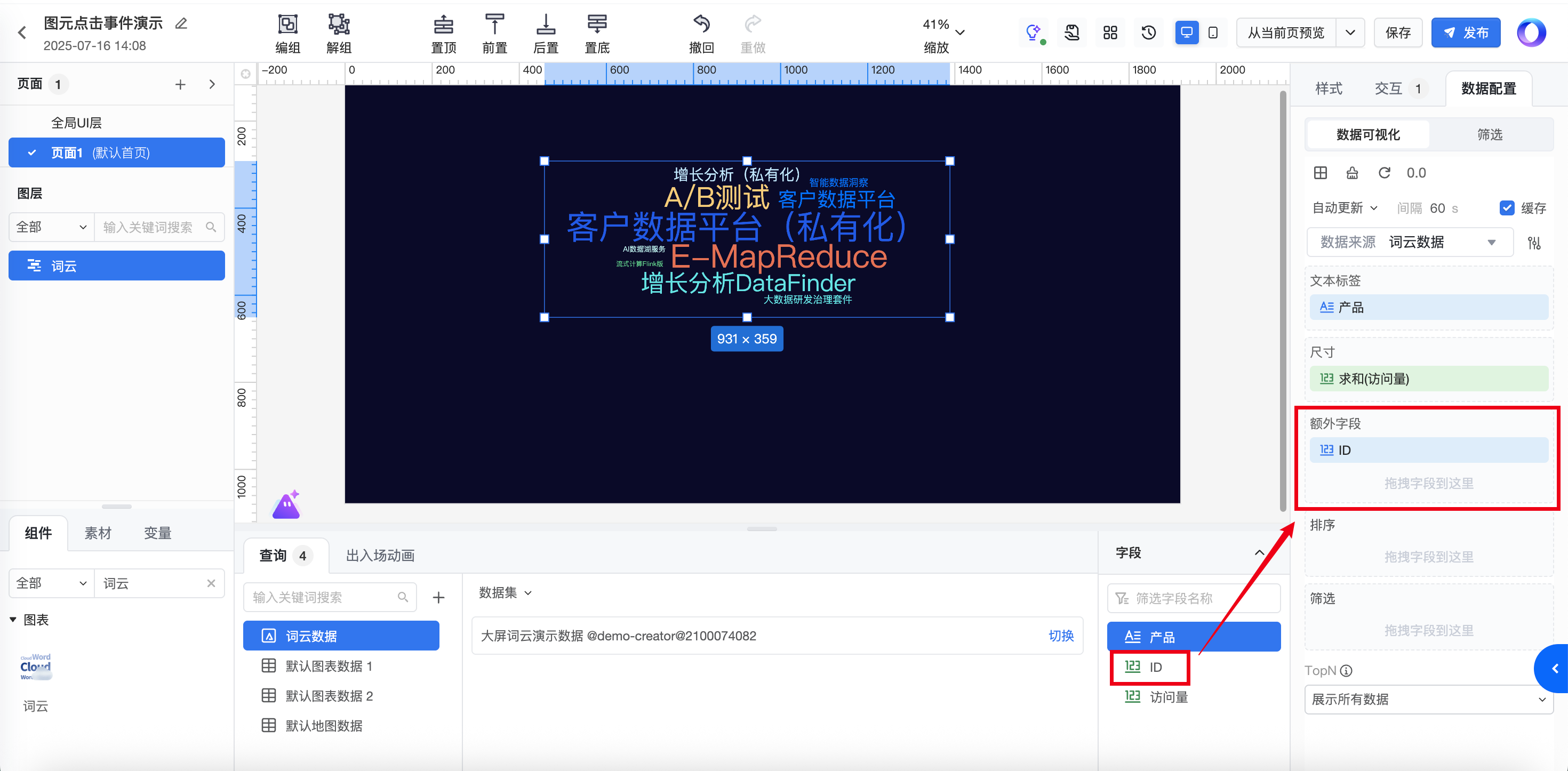This screenshot has width=1568, height=771.
Task: Click the 编组 group icon
Action: 287,25
